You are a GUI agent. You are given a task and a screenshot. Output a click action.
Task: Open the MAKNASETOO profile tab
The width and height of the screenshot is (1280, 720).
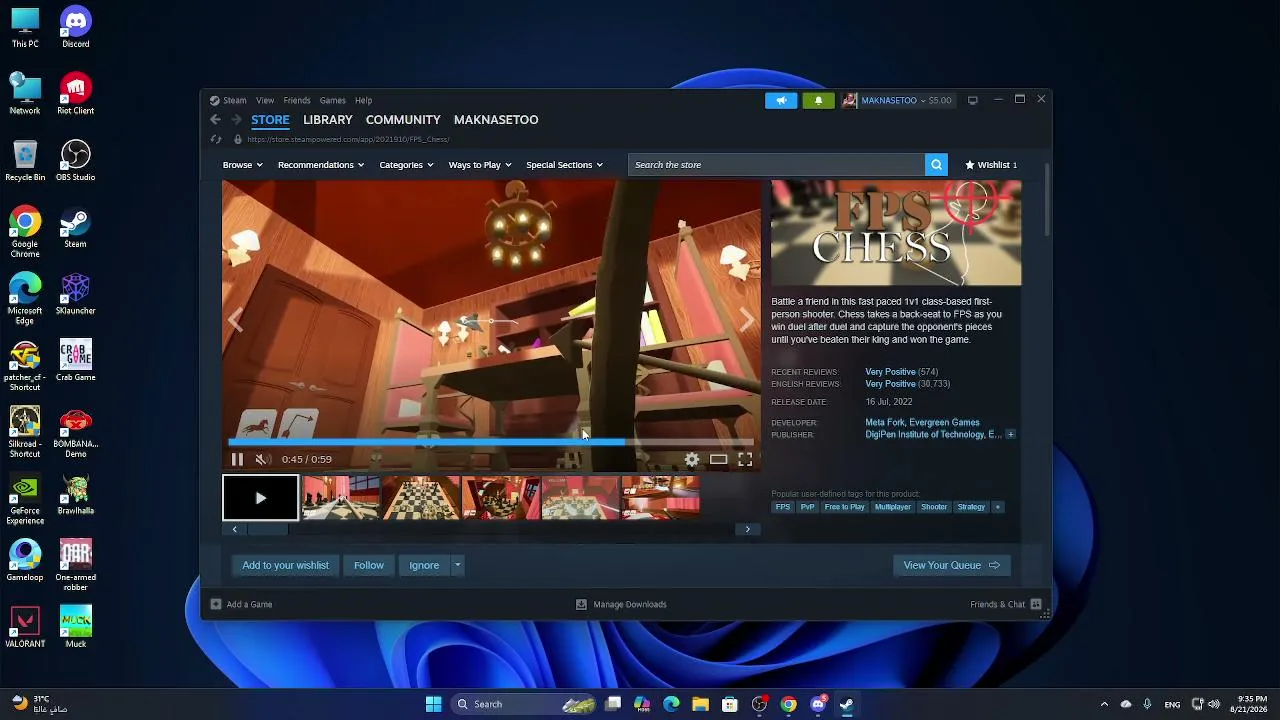[x=496, y=120]
